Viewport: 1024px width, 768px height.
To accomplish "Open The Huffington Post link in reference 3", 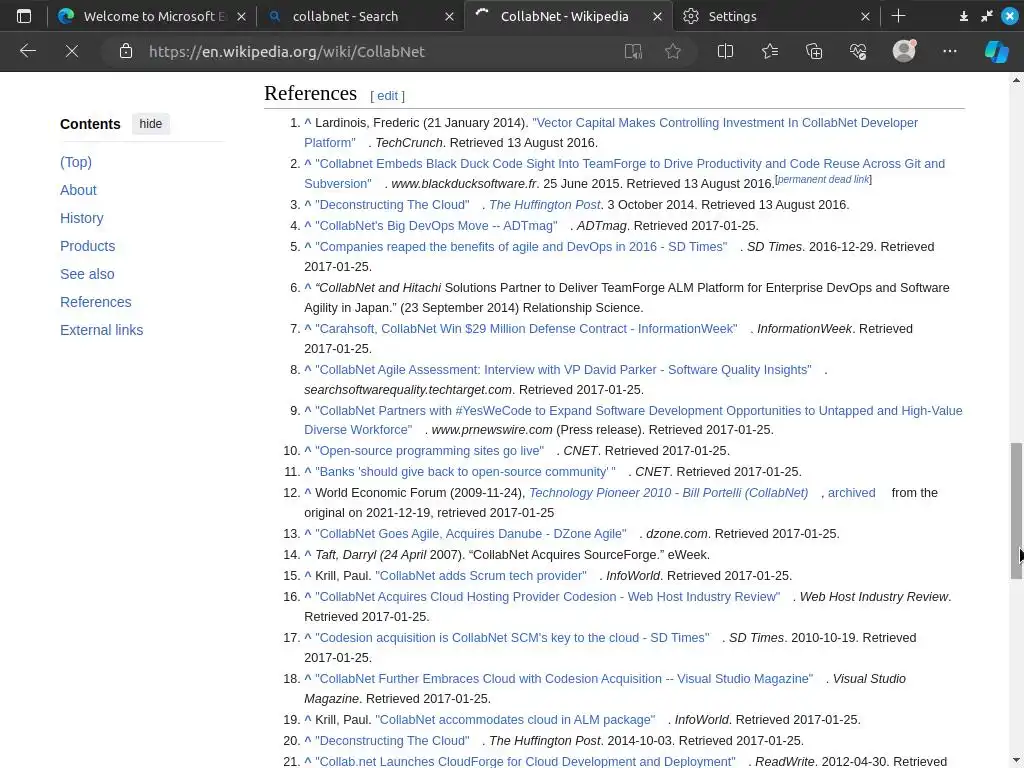I will point(544,205).
